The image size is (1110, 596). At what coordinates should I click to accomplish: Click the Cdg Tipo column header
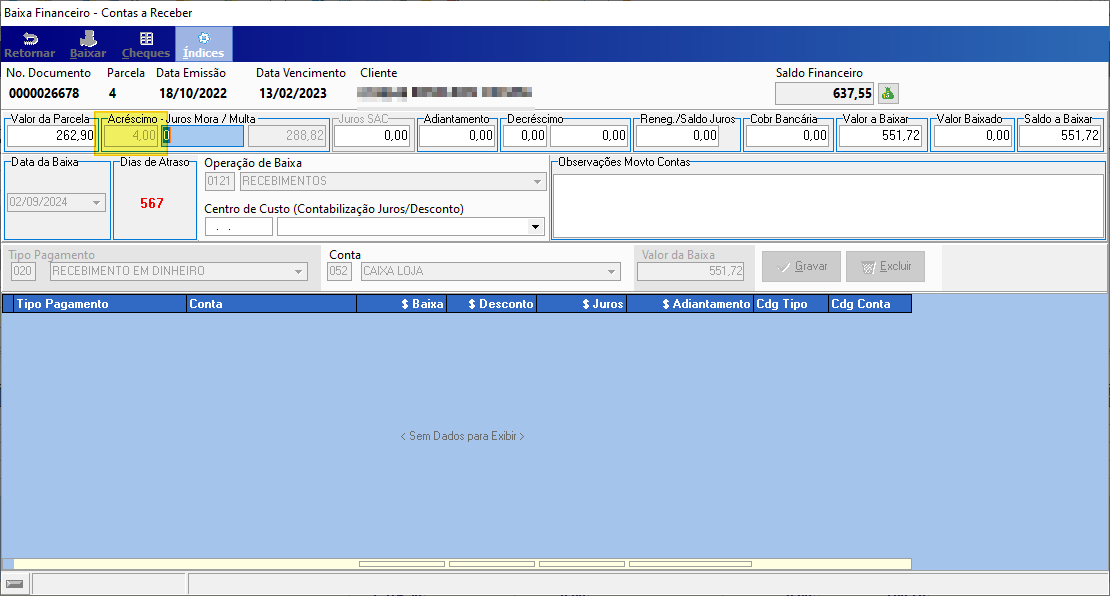click(791, 304)
